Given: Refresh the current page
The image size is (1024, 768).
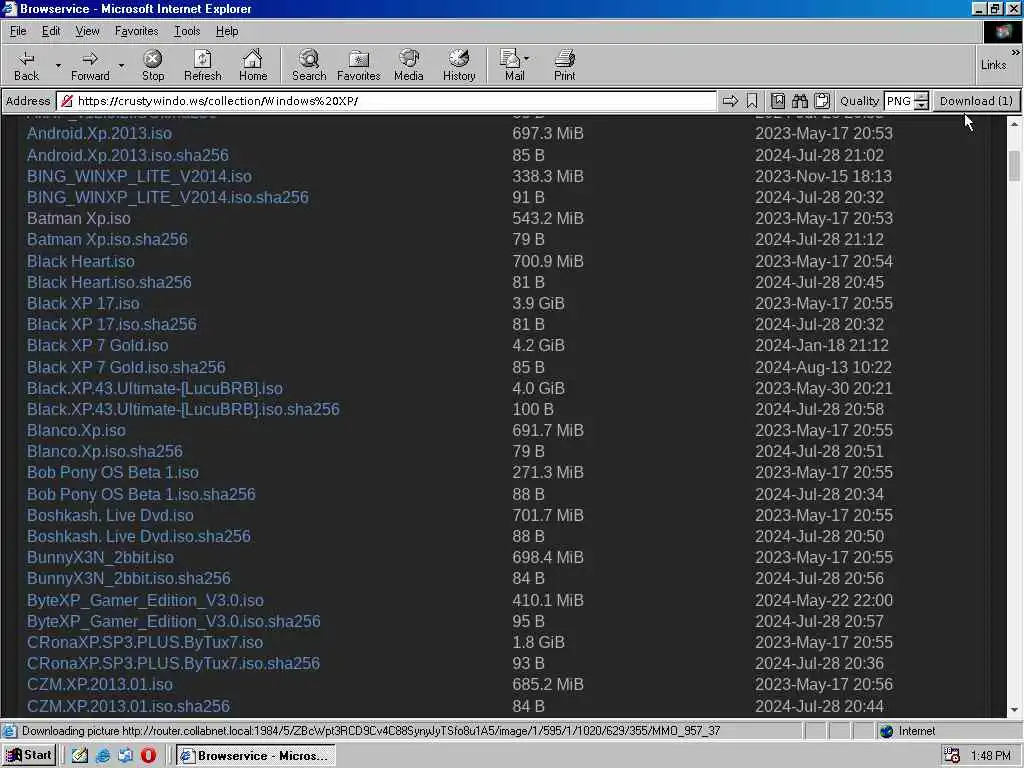Looking at the screenshot, I should click(202, 65).
